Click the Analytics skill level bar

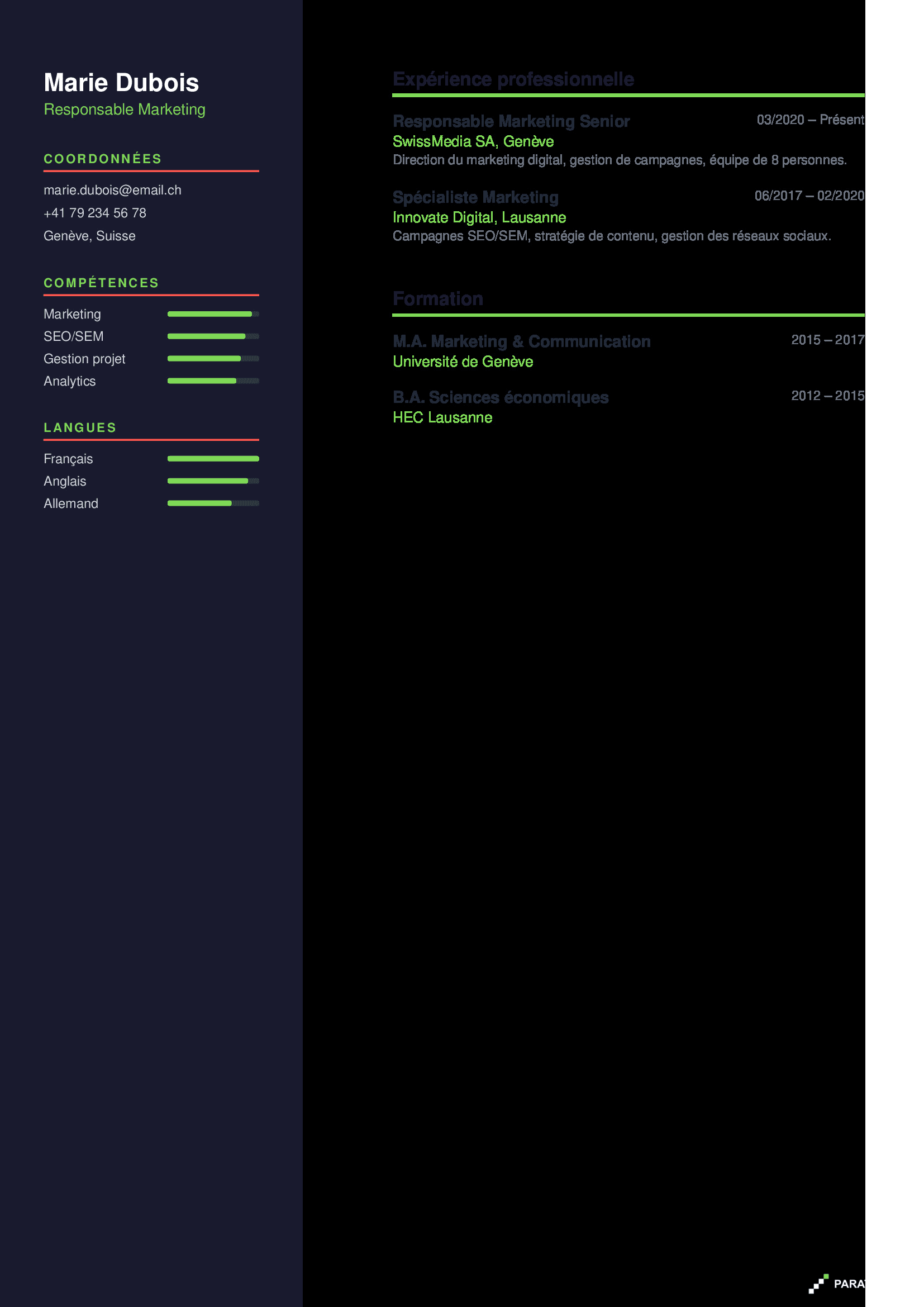coord(213,381)
